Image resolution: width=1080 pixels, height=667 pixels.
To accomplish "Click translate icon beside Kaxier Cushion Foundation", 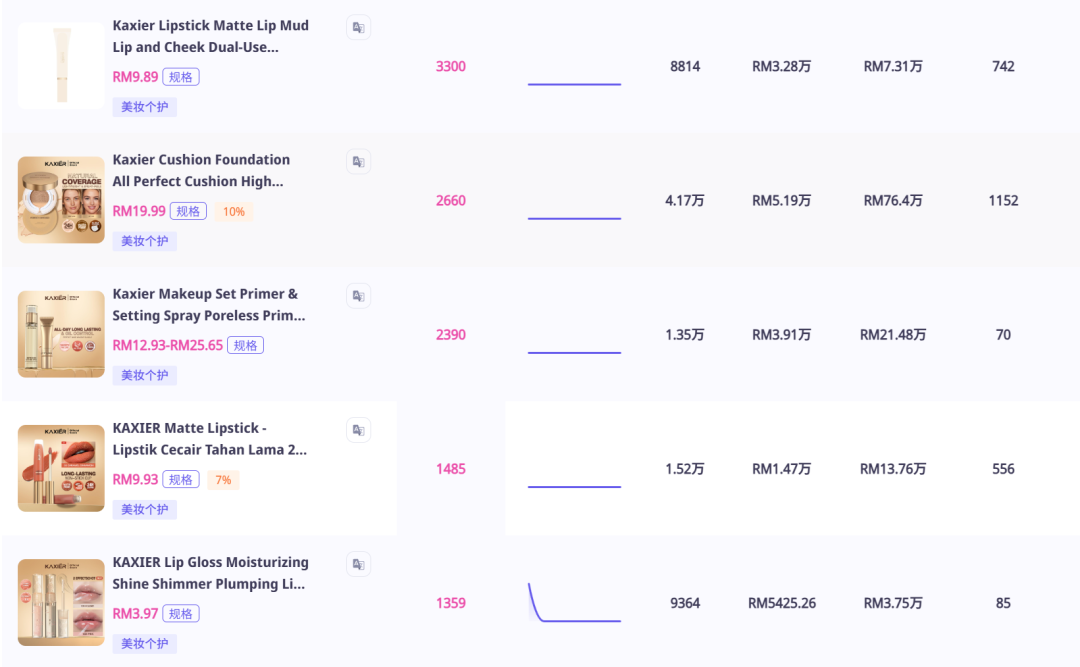I will pyautogui.click(x=358, y=162).
